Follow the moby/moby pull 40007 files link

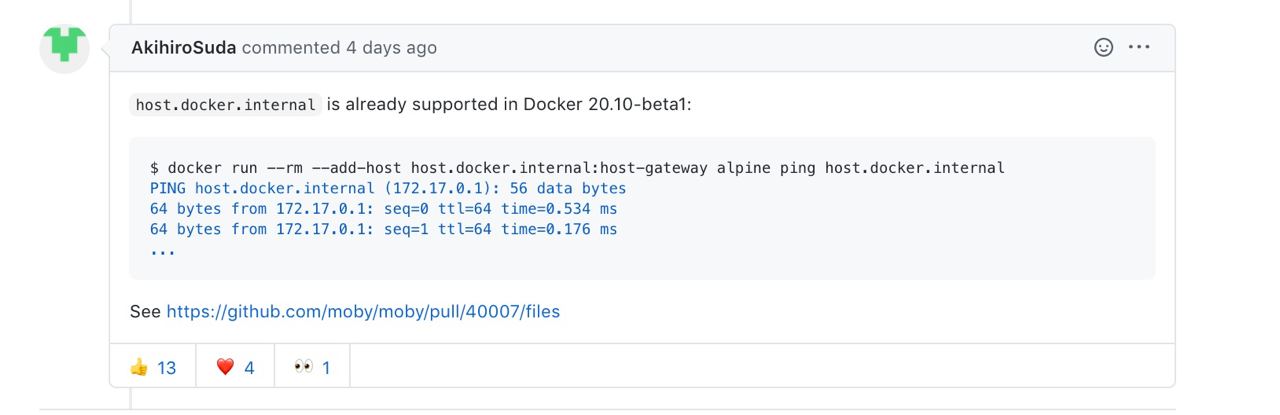[363, 312]
